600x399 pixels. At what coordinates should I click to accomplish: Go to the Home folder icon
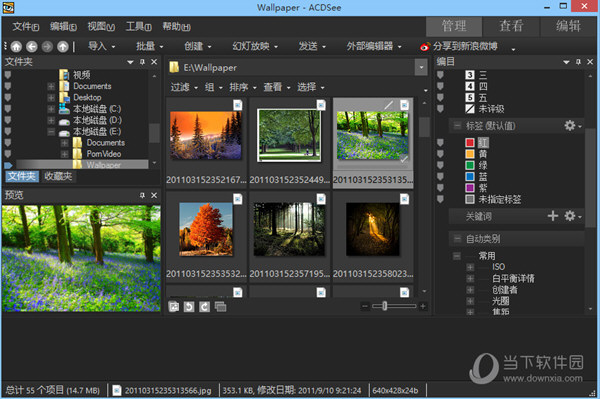16,47
